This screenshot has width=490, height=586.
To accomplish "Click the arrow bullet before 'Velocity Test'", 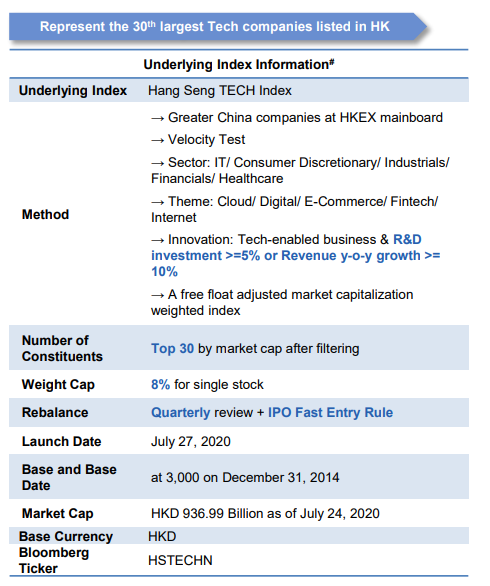I will point(158,141).
